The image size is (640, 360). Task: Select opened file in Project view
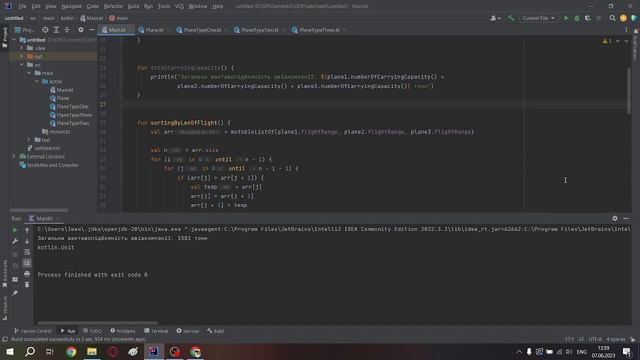pos(45,30)
